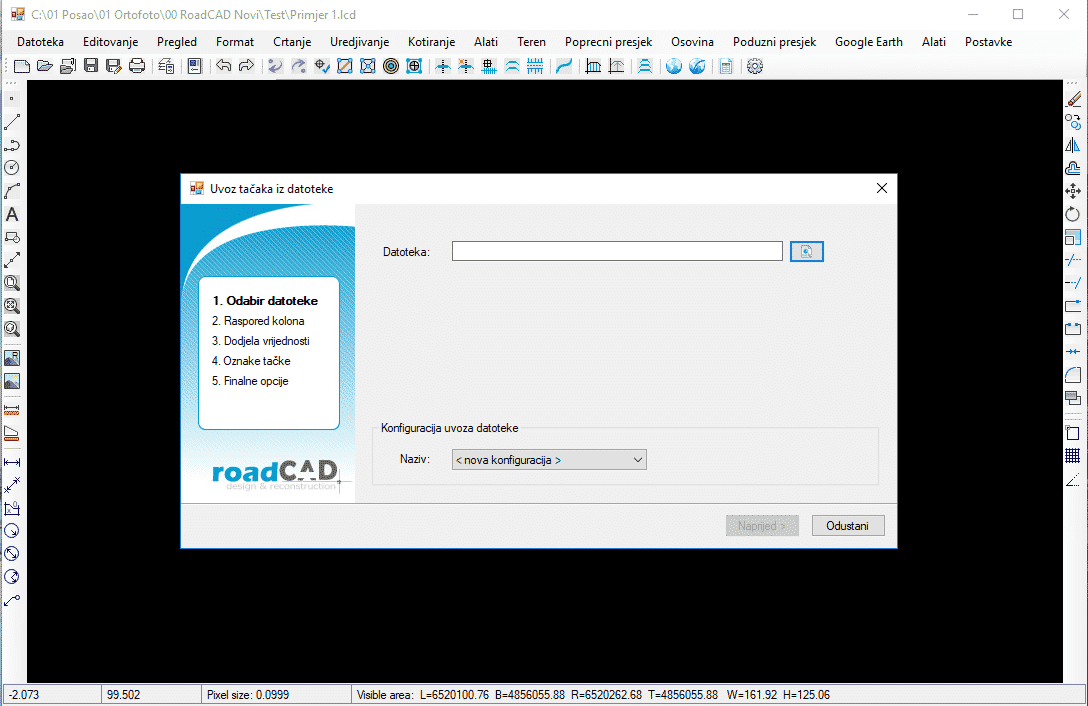Click the Redo arrow in the toolbar
The height and width of the screenshot is (706, 1088).
pyautogui.click(x=246, y=66)
